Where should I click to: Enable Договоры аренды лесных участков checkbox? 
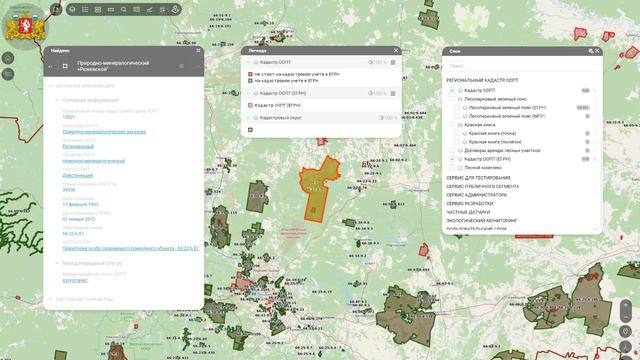pos(452,151)
